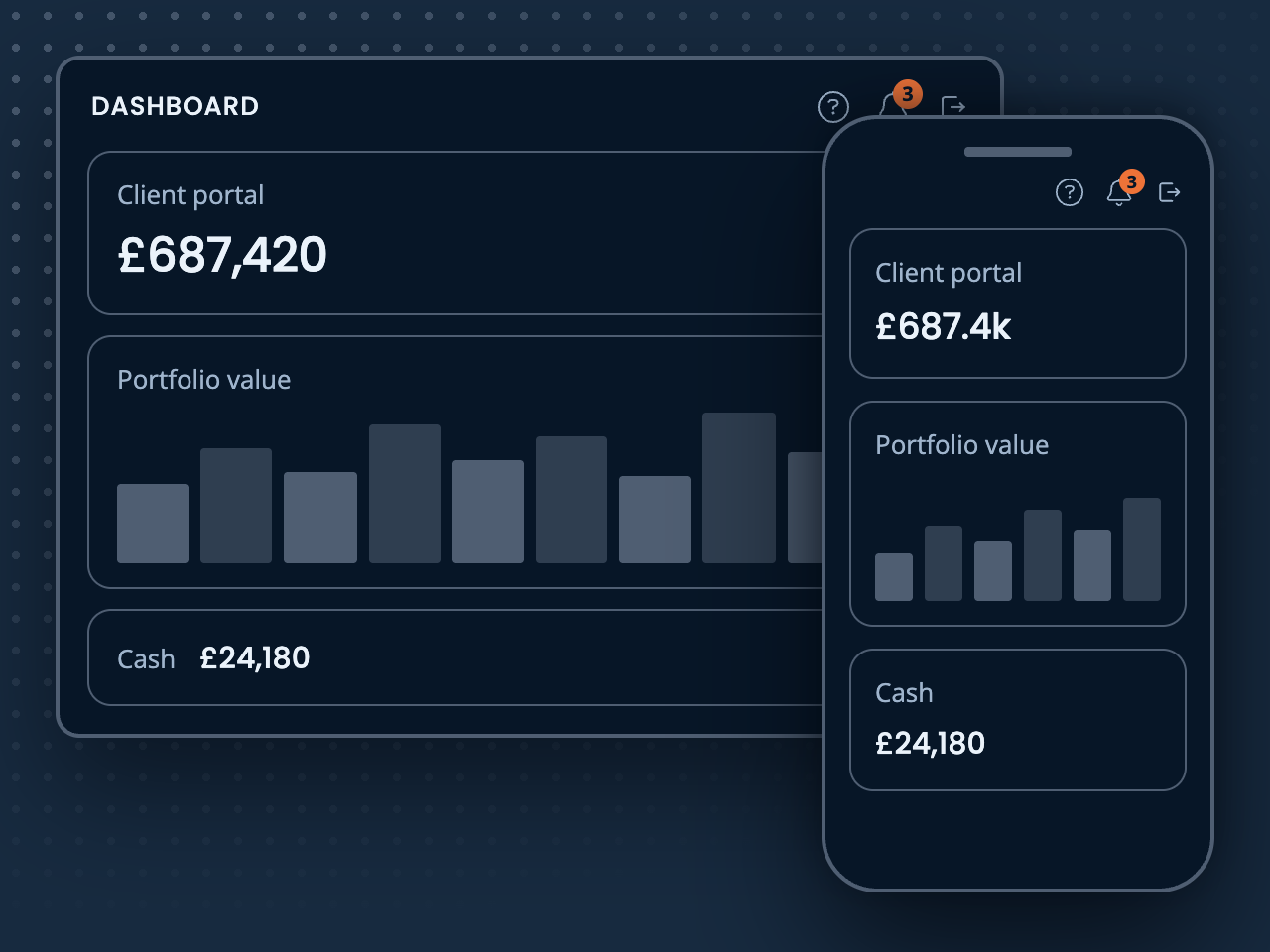The image size is (1270, 952).
Task: Click the phone notification badge showing 3
Action: pos(1132,182)
